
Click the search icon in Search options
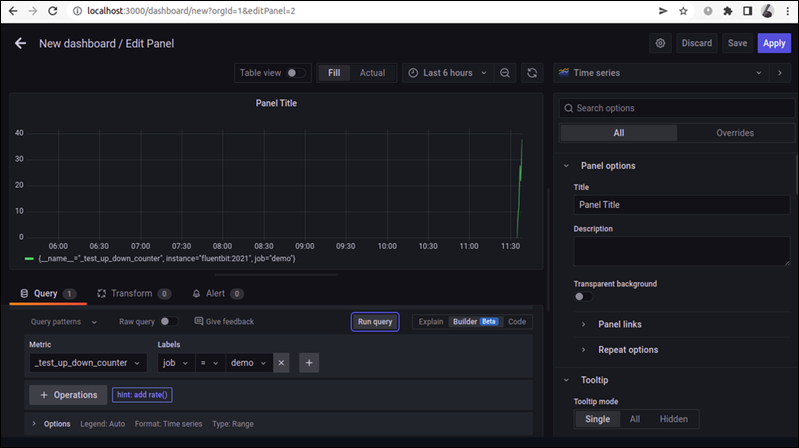(x=569, y=108)
